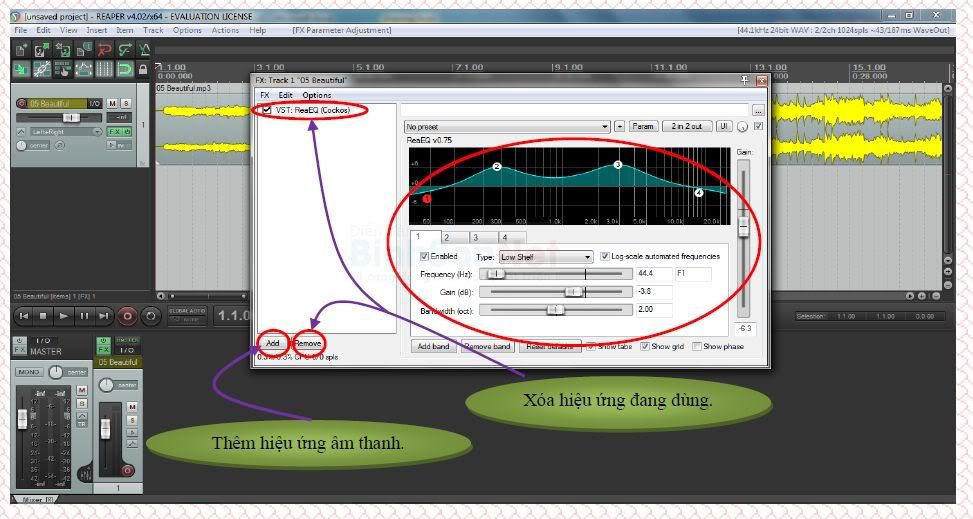Mute track 05 Beautiful in track panel
The width and height of the screenshot is (973, 519).
112,104
